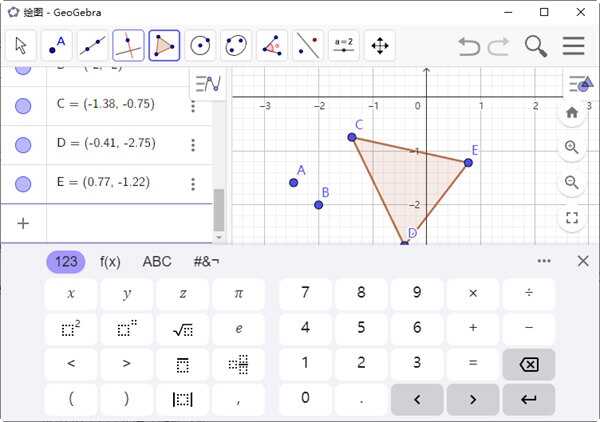Screen dimensions: 600x422
Task: Click the Undo arrow
Action: [469, 46]
